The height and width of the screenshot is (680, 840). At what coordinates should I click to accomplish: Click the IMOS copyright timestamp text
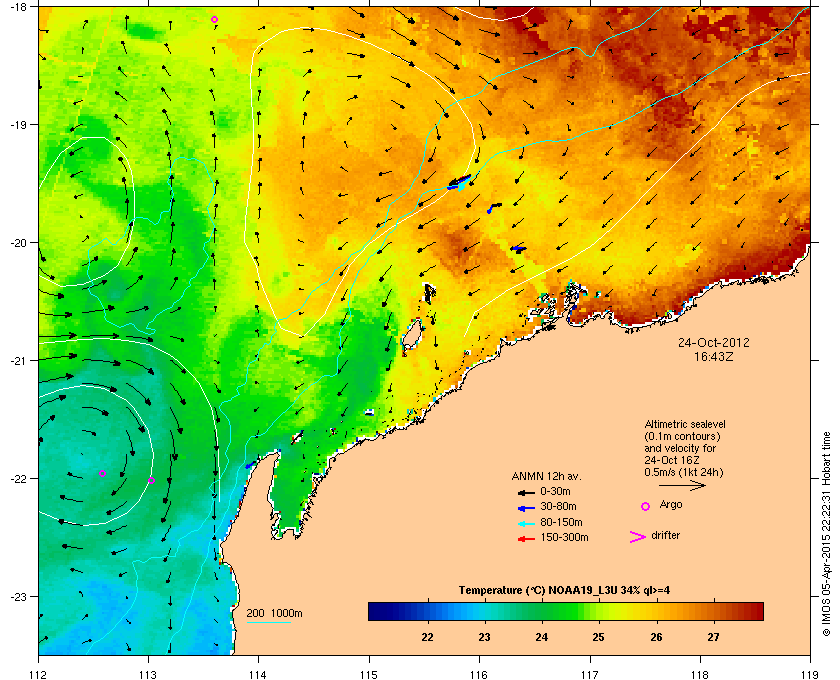click(826, 535)
